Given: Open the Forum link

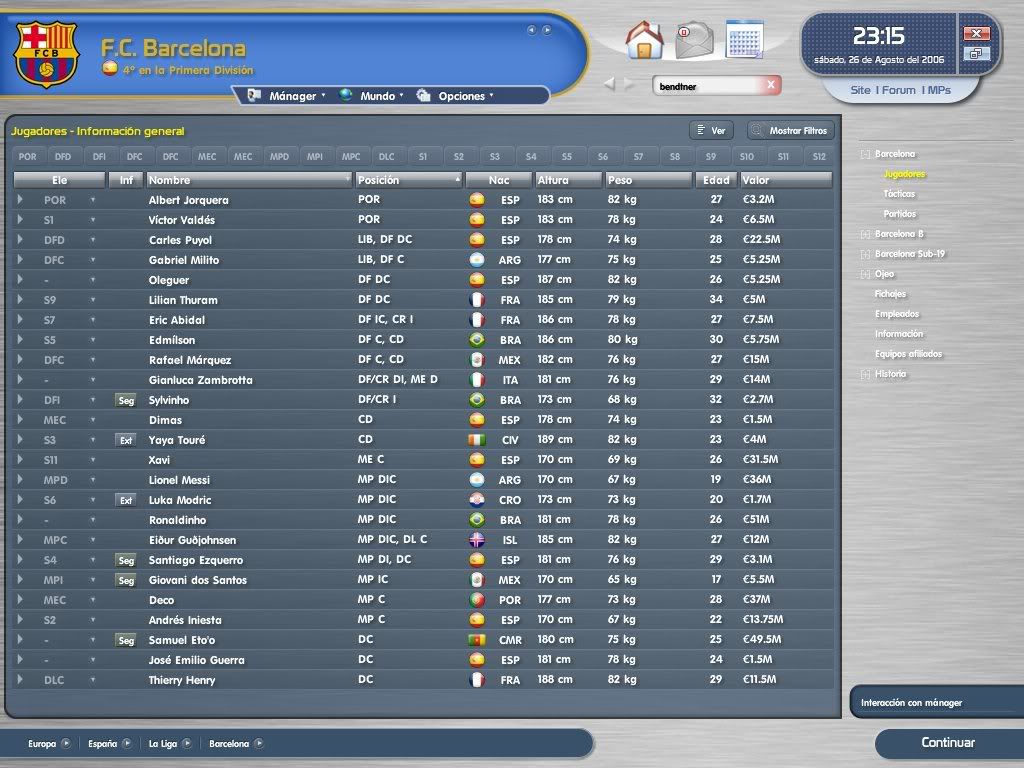Looking at the screenshot, I should (x=899, y=90).
